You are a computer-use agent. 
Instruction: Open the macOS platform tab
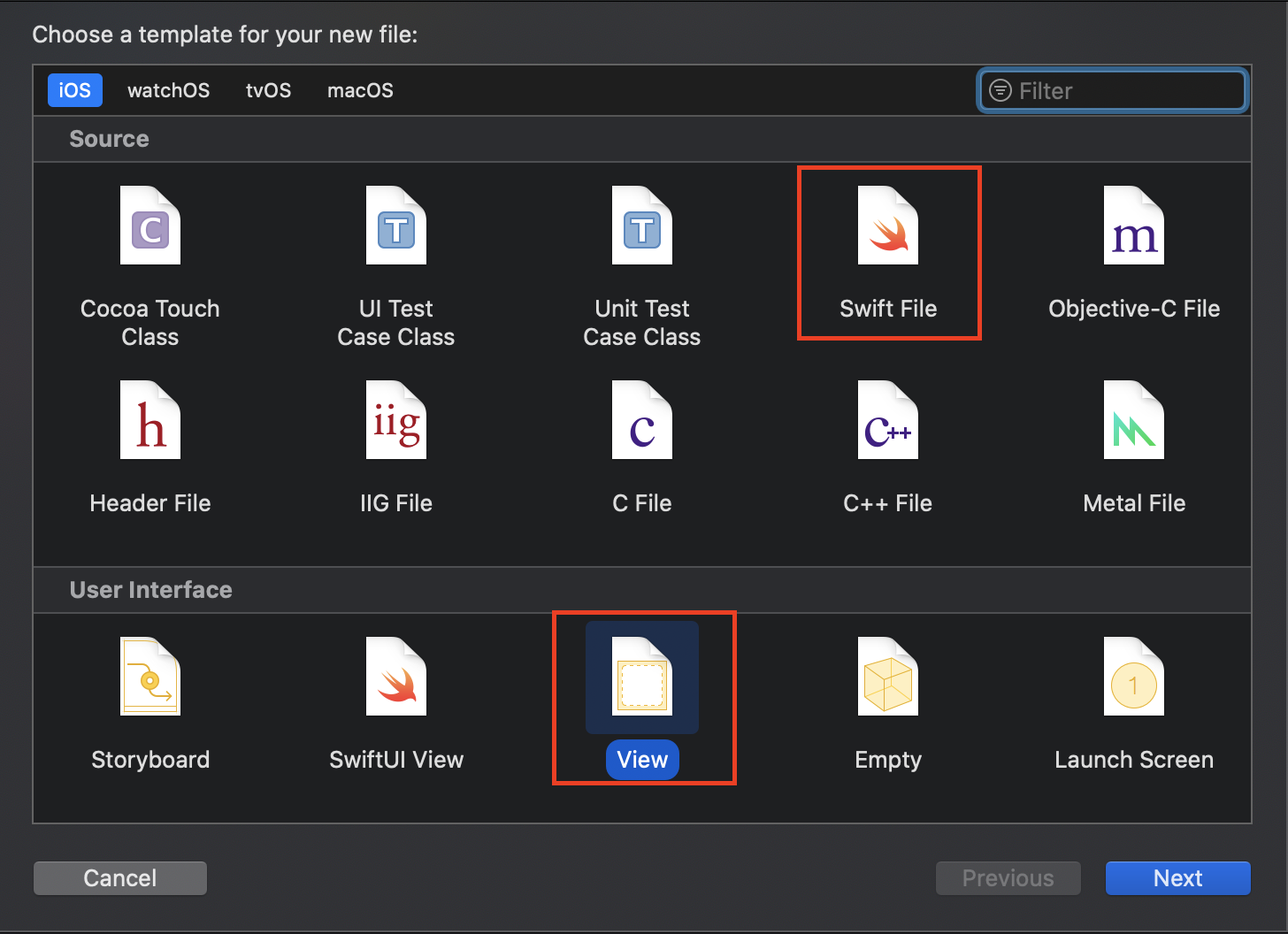360,90
